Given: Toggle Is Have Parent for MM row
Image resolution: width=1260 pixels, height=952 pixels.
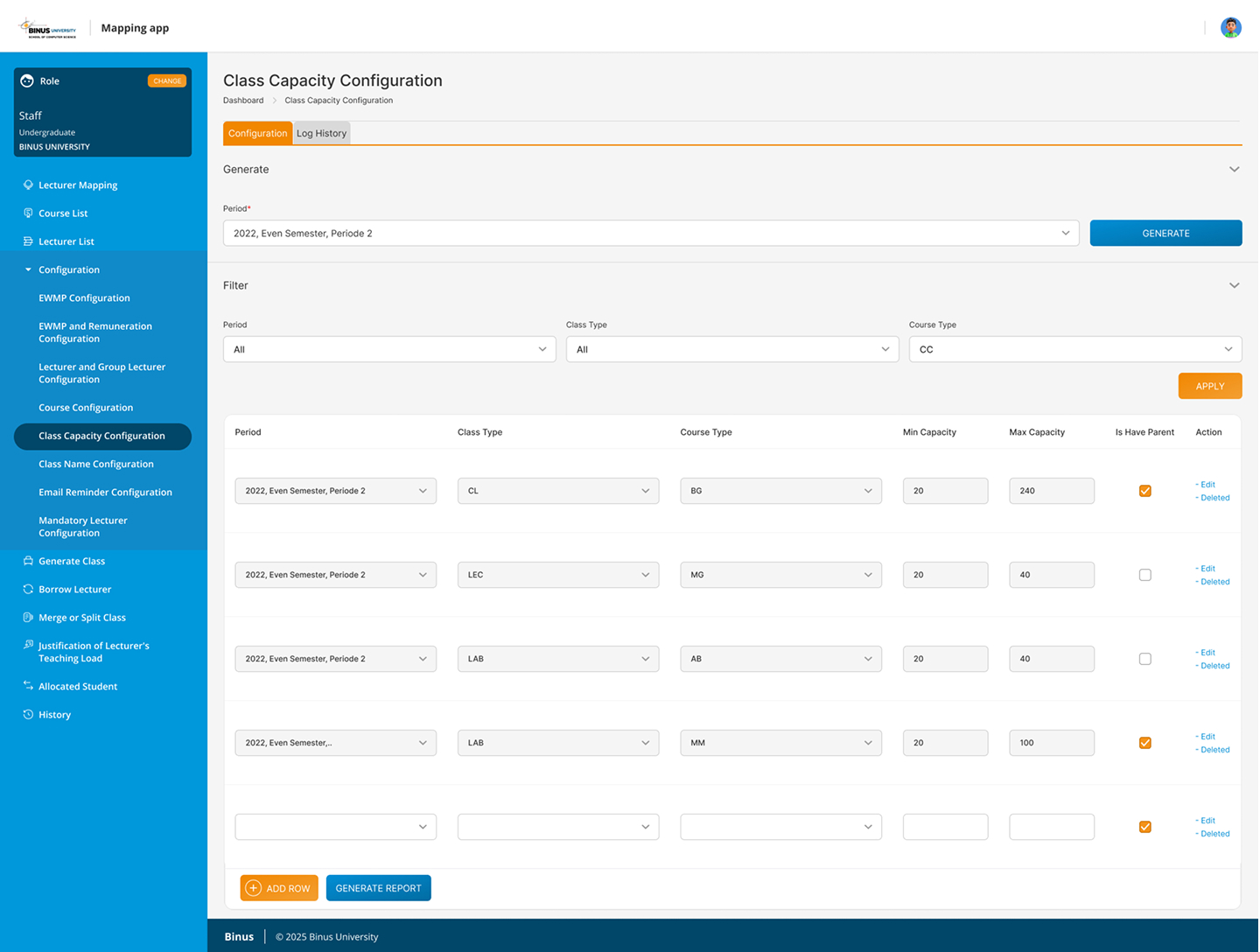Looking at the screenshot, I should (x=1144, y=743).
